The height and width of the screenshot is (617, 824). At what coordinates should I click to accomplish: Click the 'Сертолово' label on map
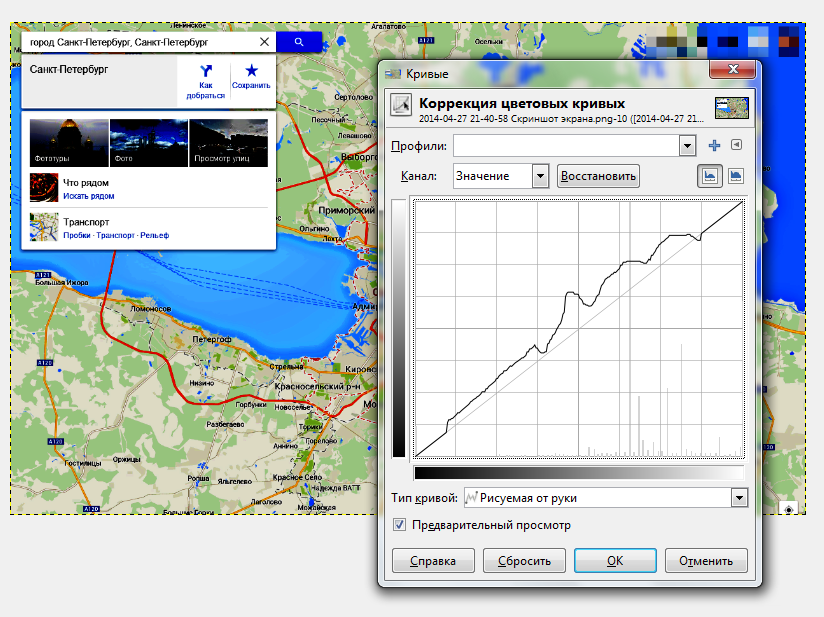[354, 97]
